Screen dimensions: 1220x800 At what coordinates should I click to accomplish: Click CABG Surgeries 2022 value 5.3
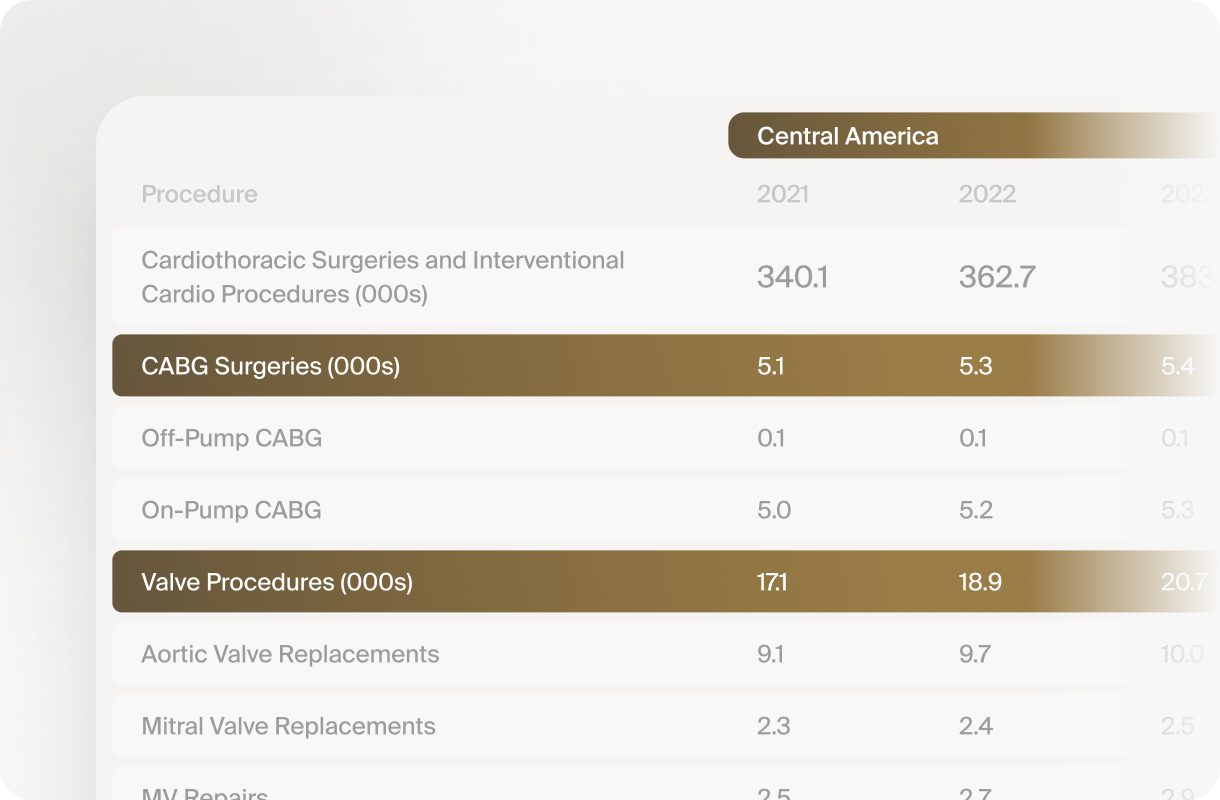(975, 366)
